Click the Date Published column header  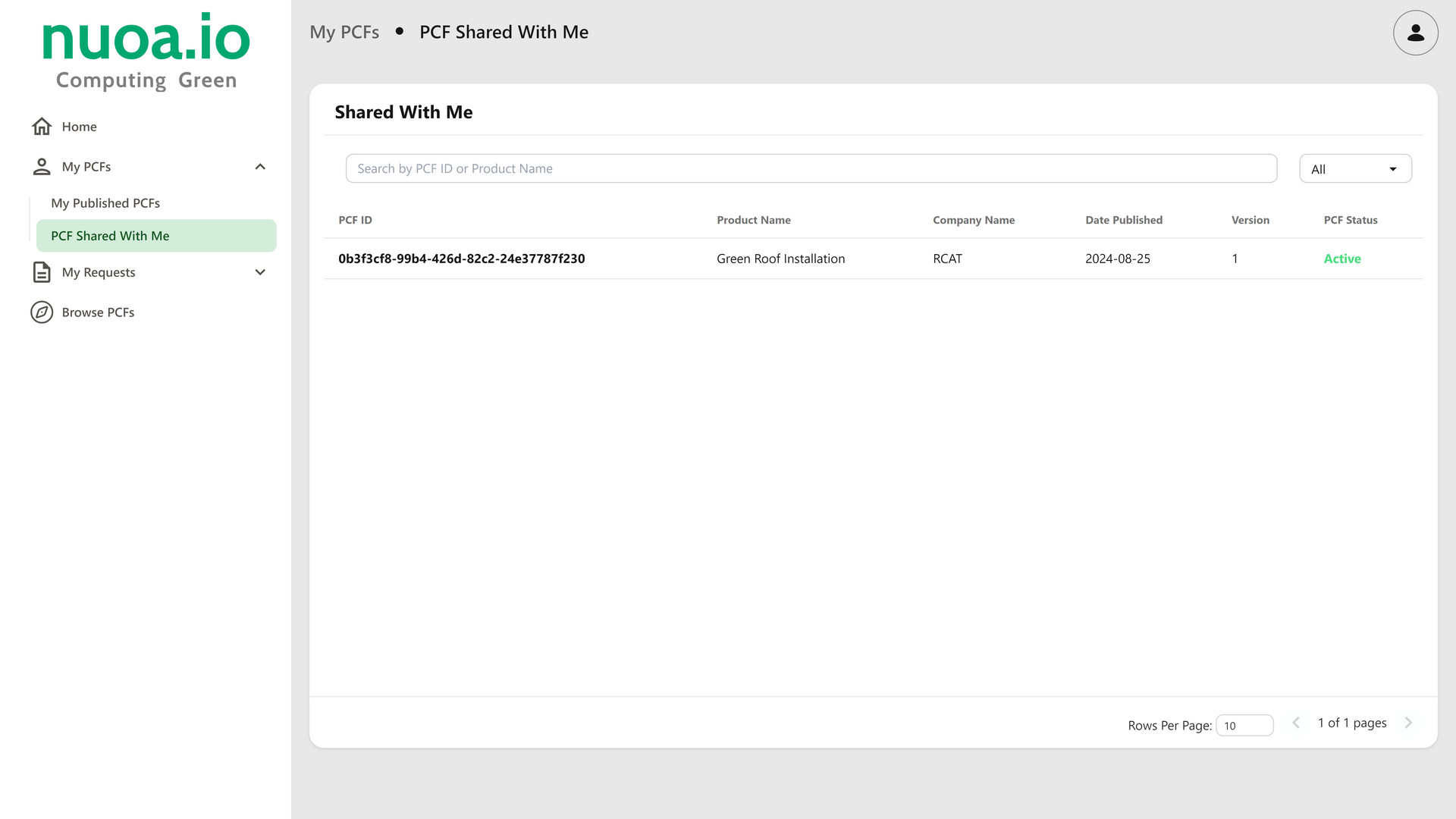[x=1123, y=220]
